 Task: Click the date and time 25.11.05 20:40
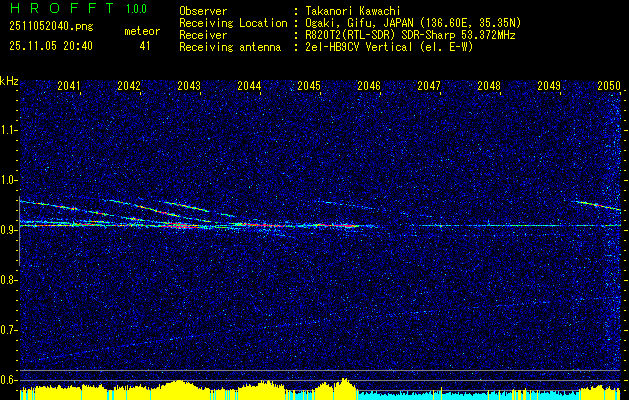(x=50, y=45)
